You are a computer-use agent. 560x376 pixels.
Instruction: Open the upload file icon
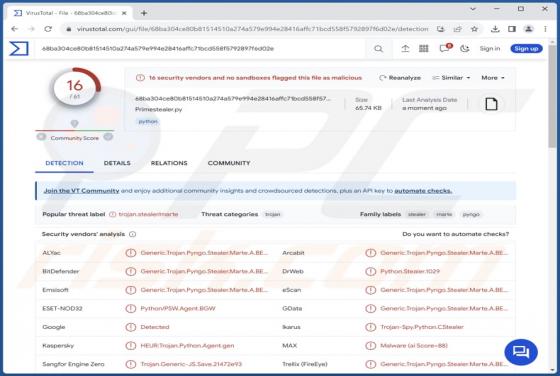pyautogui.click(x=405, y=49)
